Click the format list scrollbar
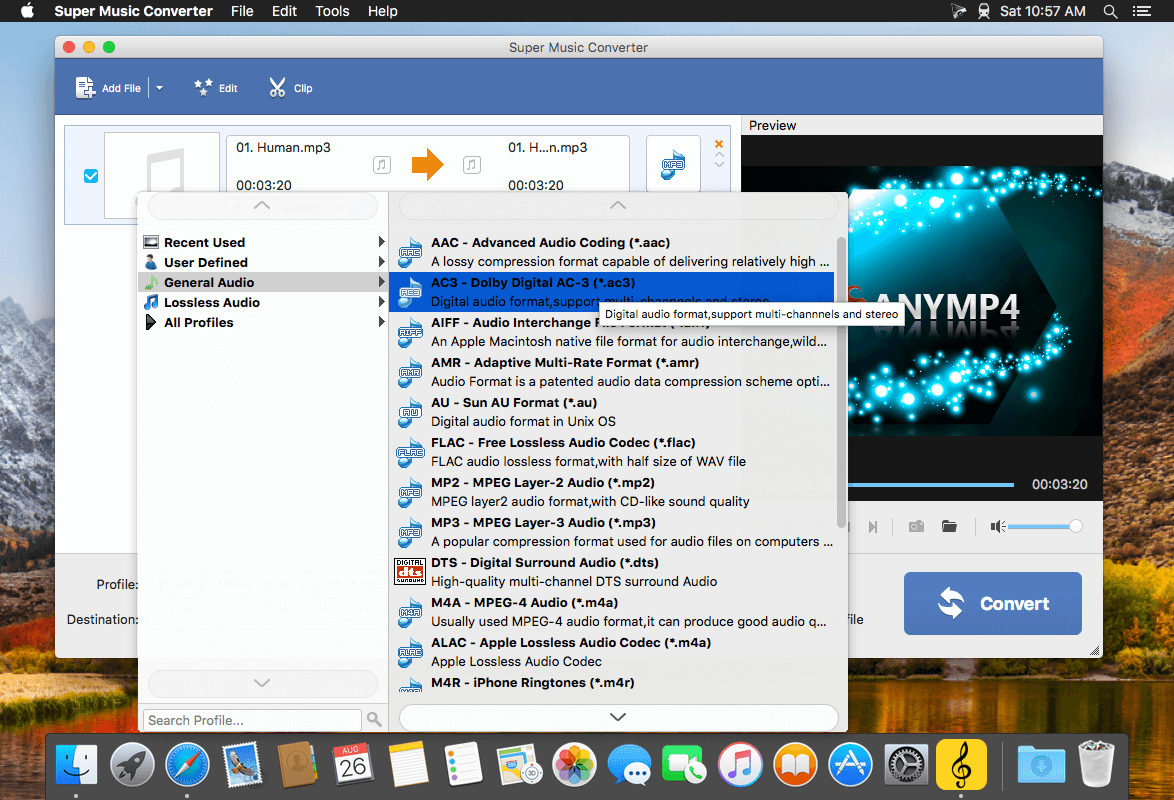This screenshot has width=1174, height=800. tap(841, 382)
